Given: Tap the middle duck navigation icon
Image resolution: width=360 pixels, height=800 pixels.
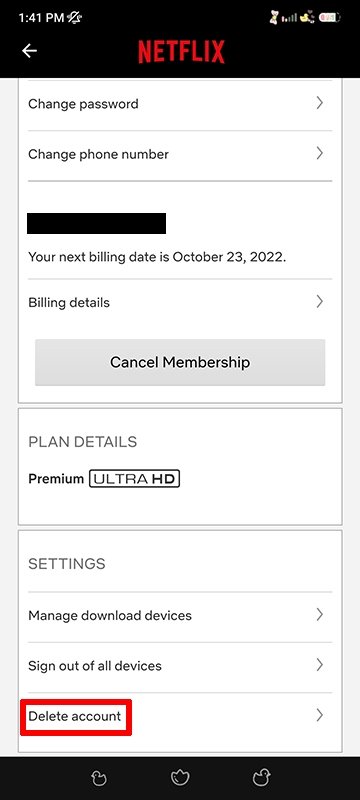Looking at the screenshot, I should click(180, 778).
